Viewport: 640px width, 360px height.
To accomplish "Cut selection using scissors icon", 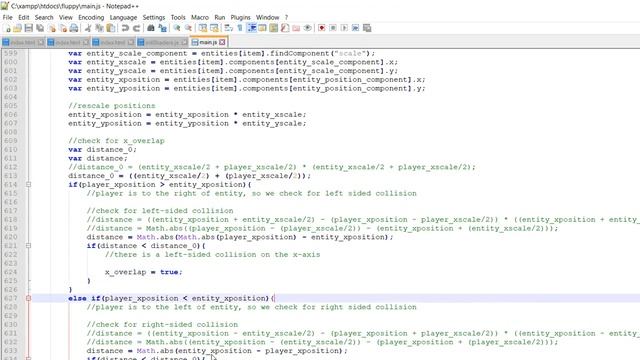I will [88, 28].
